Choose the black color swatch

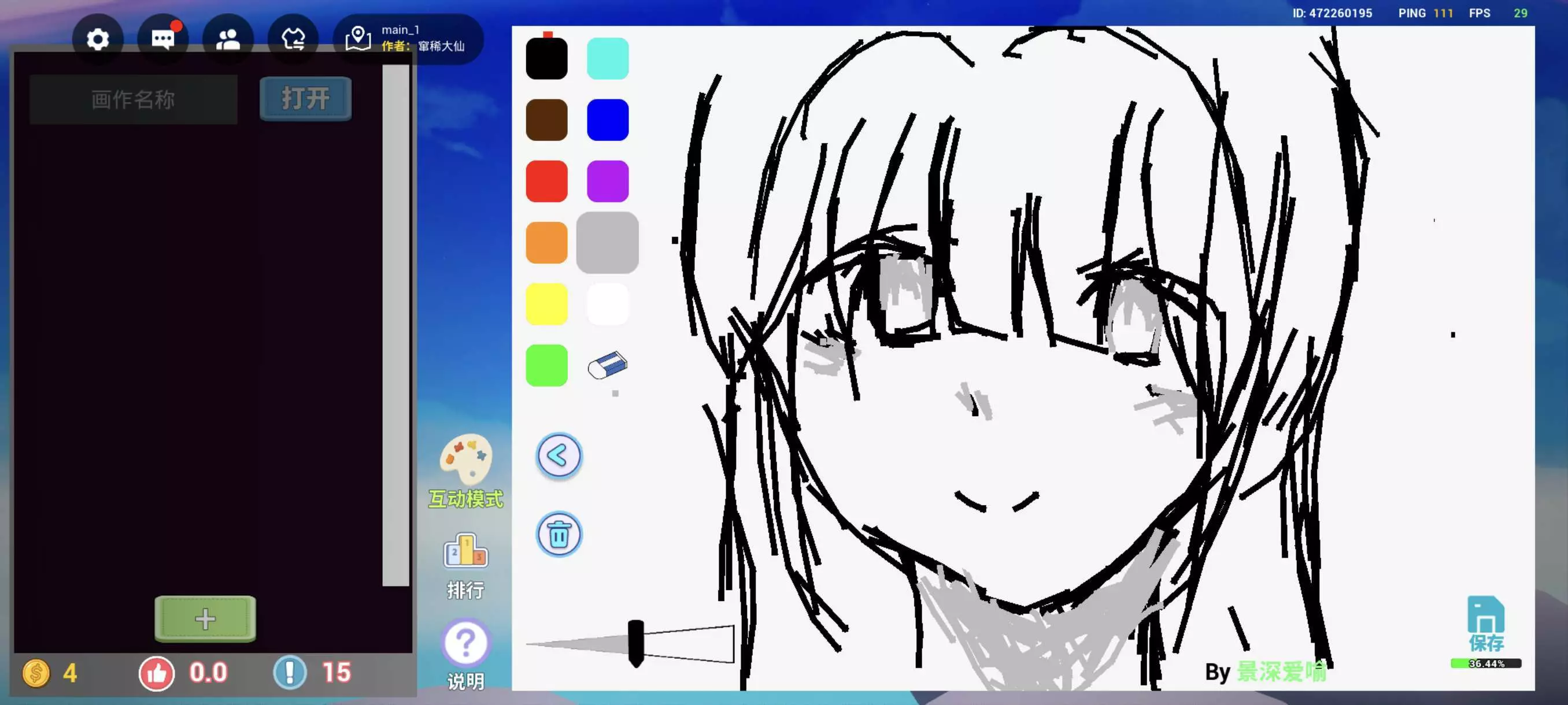click(546, 58)
